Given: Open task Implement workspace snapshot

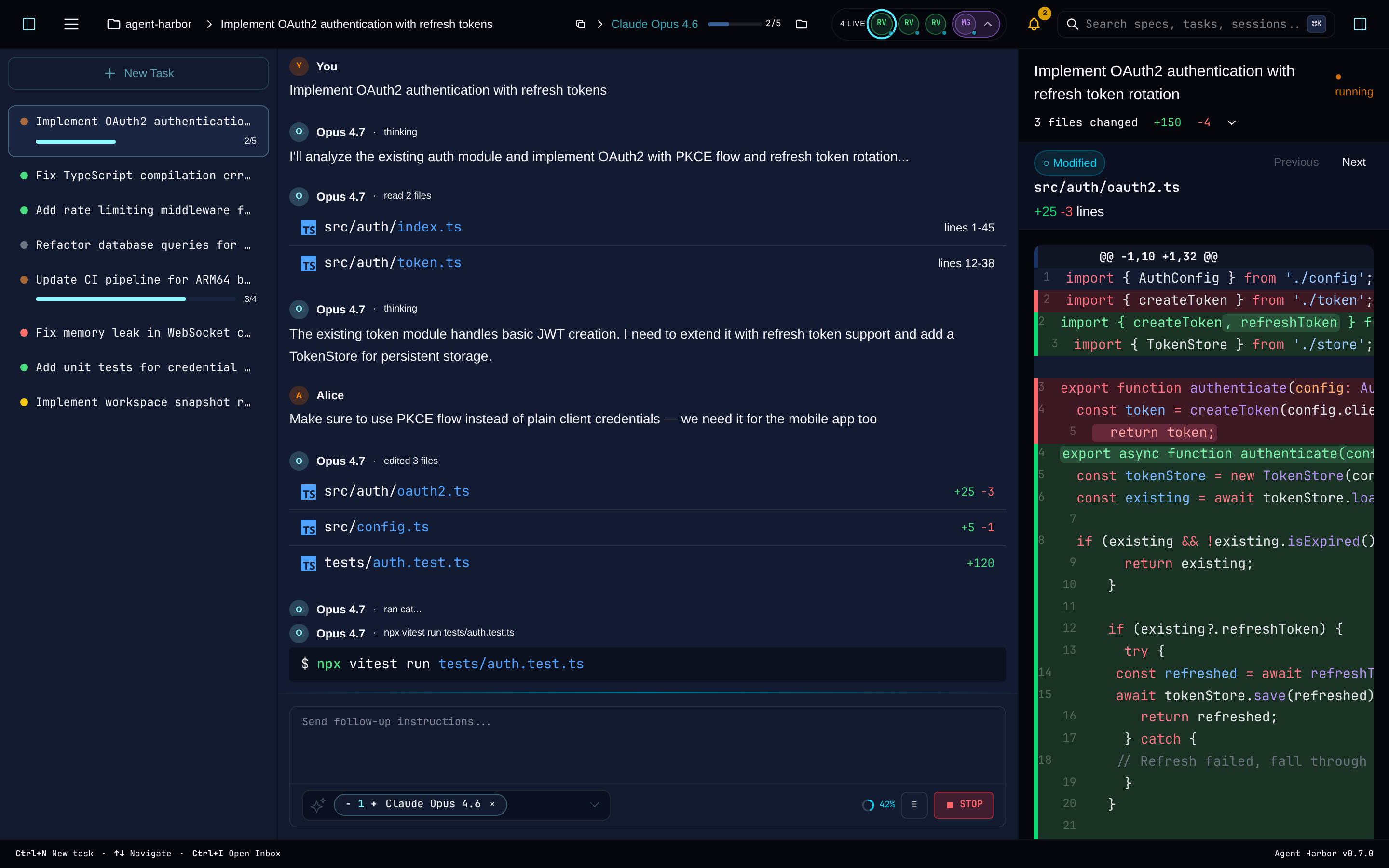Looking at the screenshot, I should (138, 403).
